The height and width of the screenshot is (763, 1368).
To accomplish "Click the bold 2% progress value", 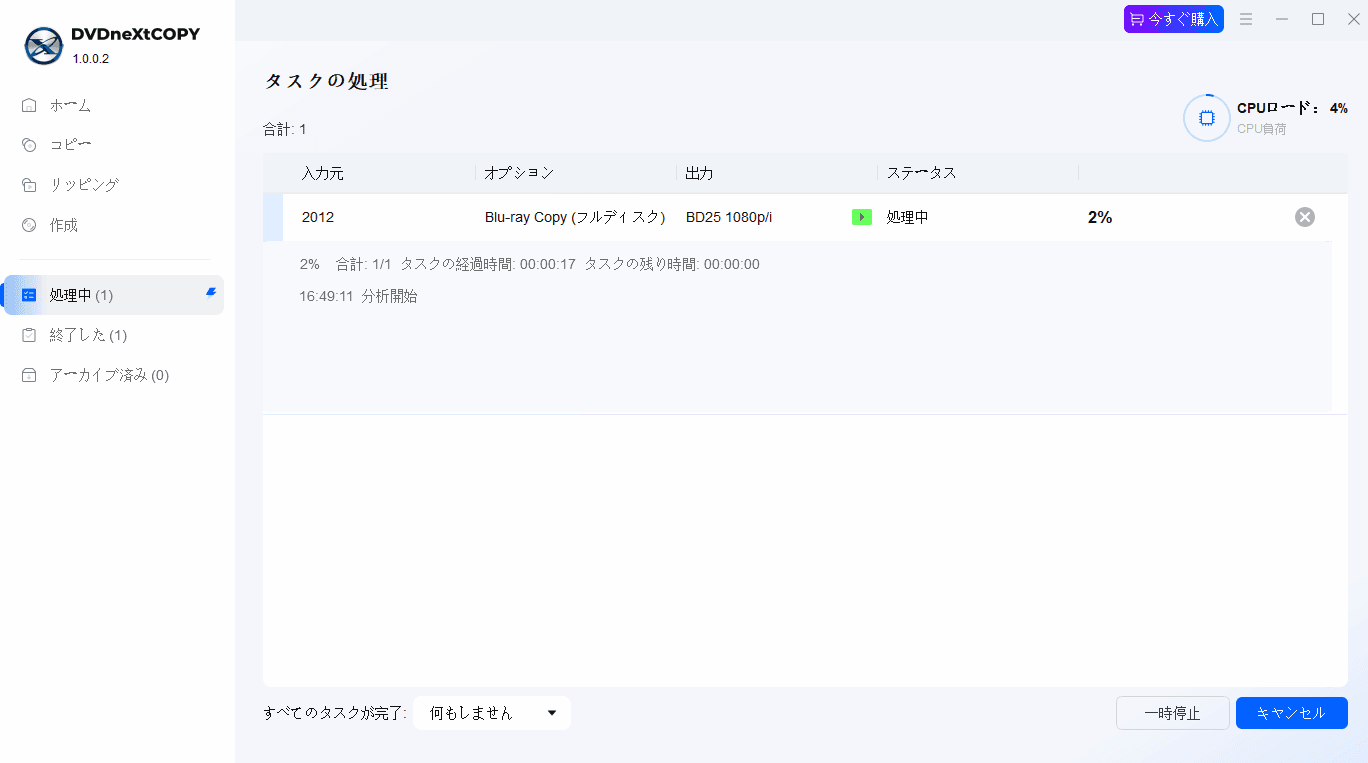I will [1100, 217].
